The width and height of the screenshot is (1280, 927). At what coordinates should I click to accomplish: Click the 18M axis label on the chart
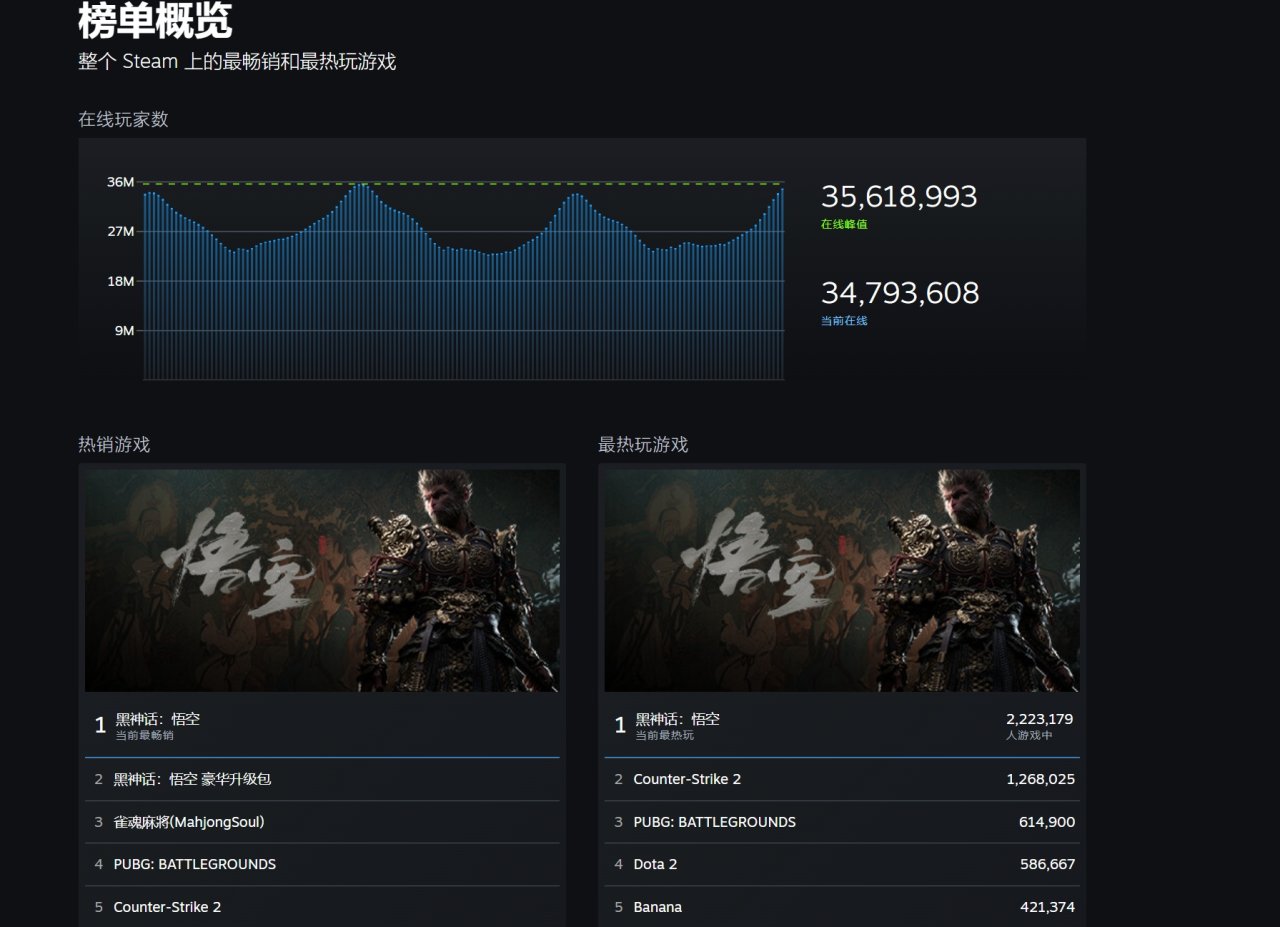tap(120, 281)
